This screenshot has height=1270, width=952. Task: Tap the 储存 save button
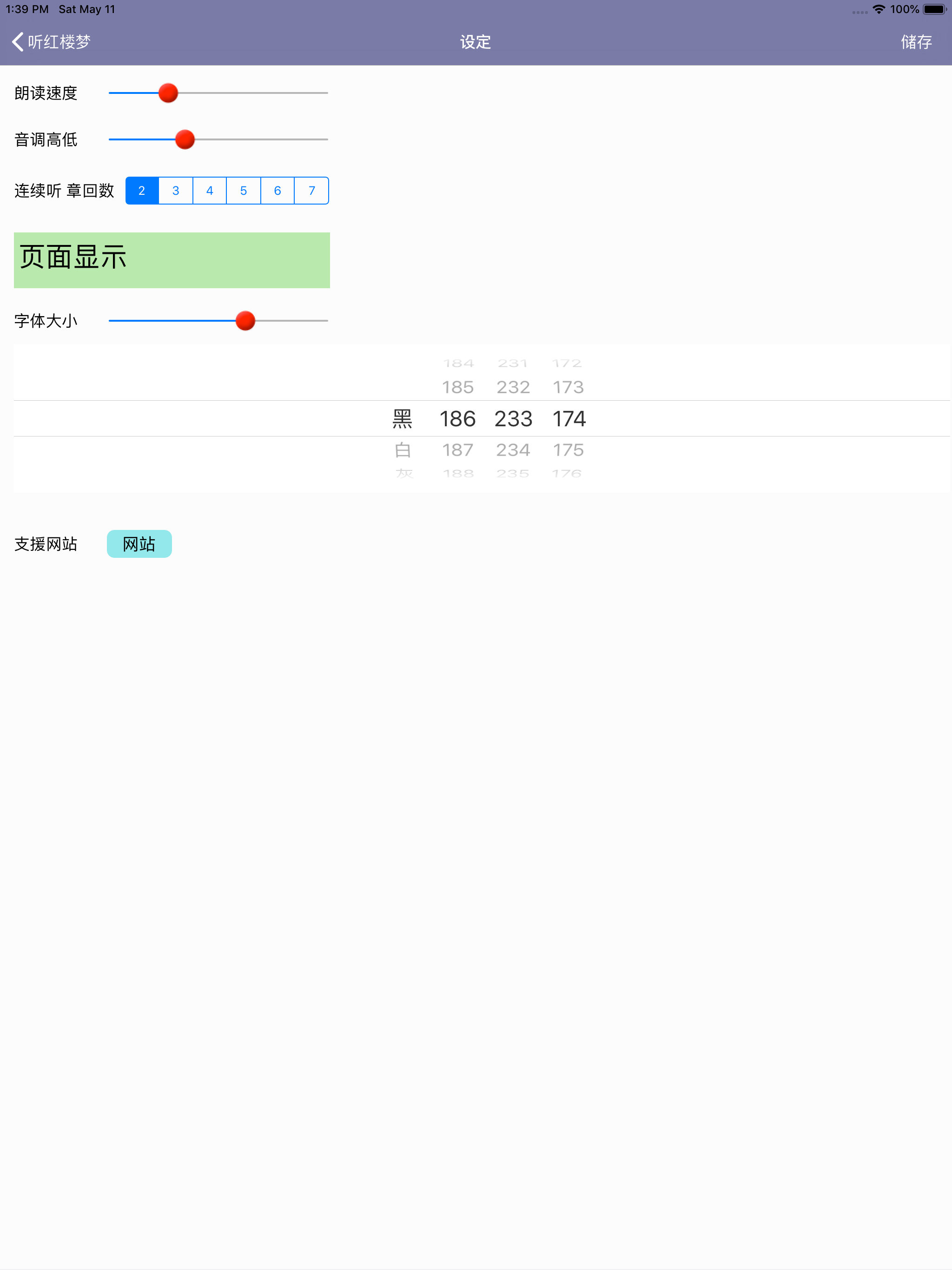915,42
